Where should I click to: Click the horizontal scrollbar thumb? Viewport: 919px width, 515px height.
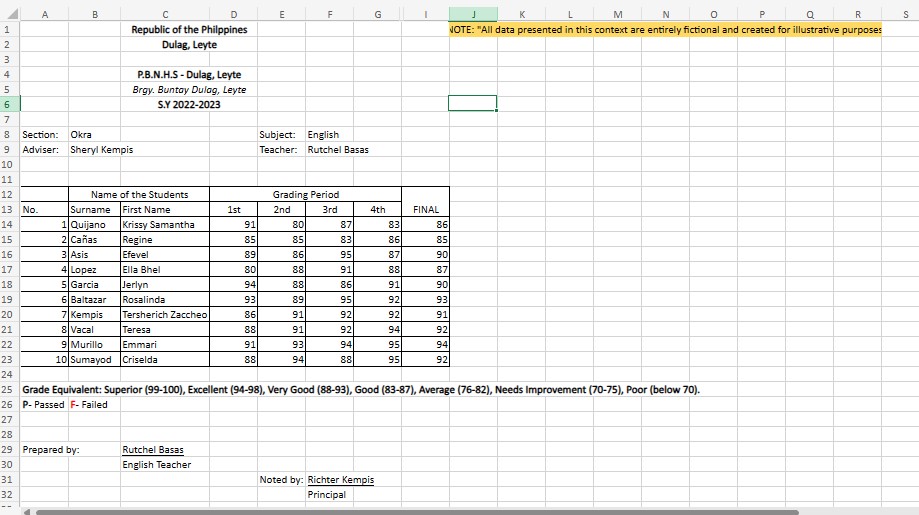coord(417,511)
